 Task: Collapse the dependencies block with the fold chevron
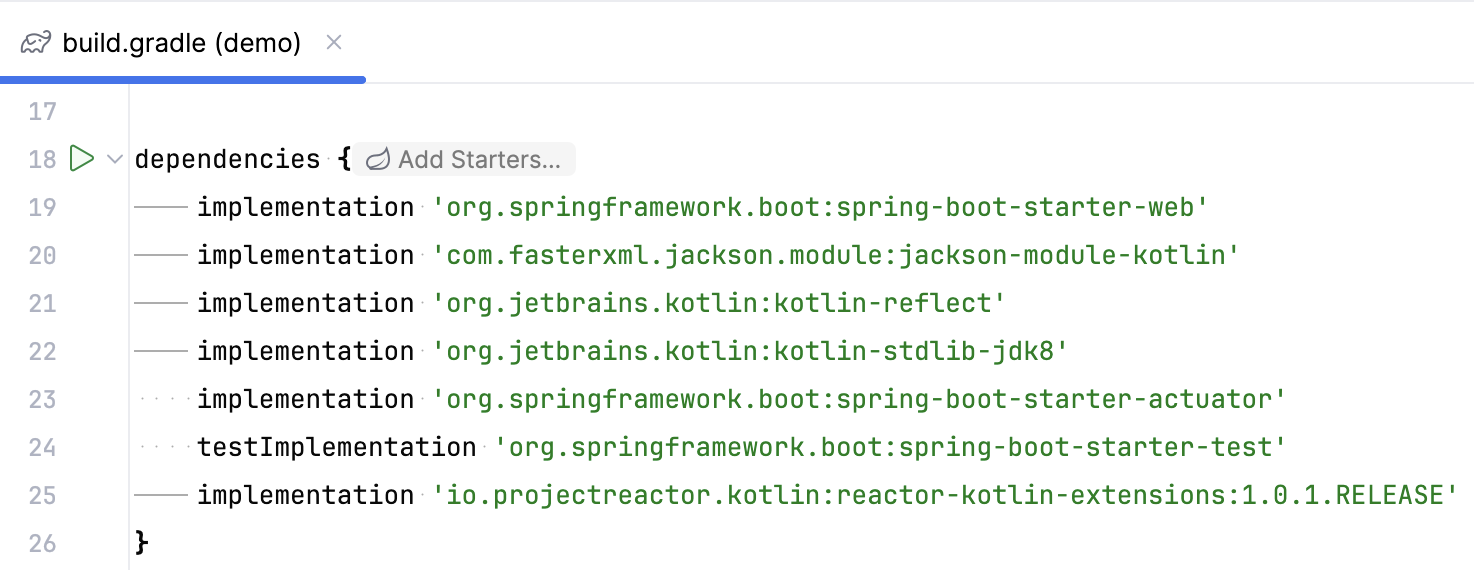(x=114, y=159)
